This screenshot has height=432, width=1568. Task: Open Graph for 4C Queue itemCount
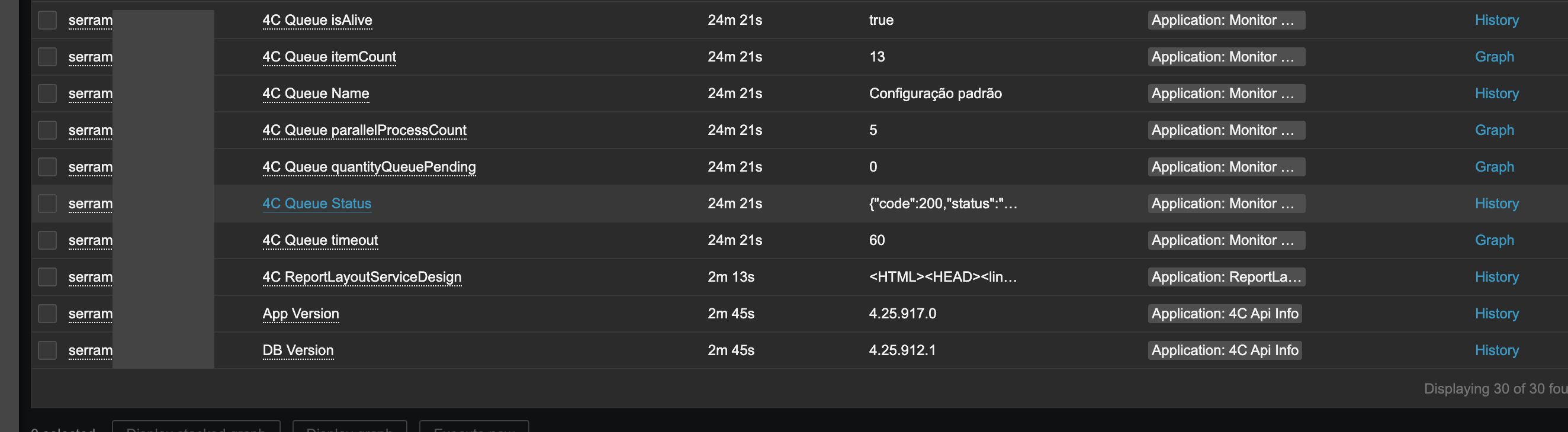coord(1494,57)
